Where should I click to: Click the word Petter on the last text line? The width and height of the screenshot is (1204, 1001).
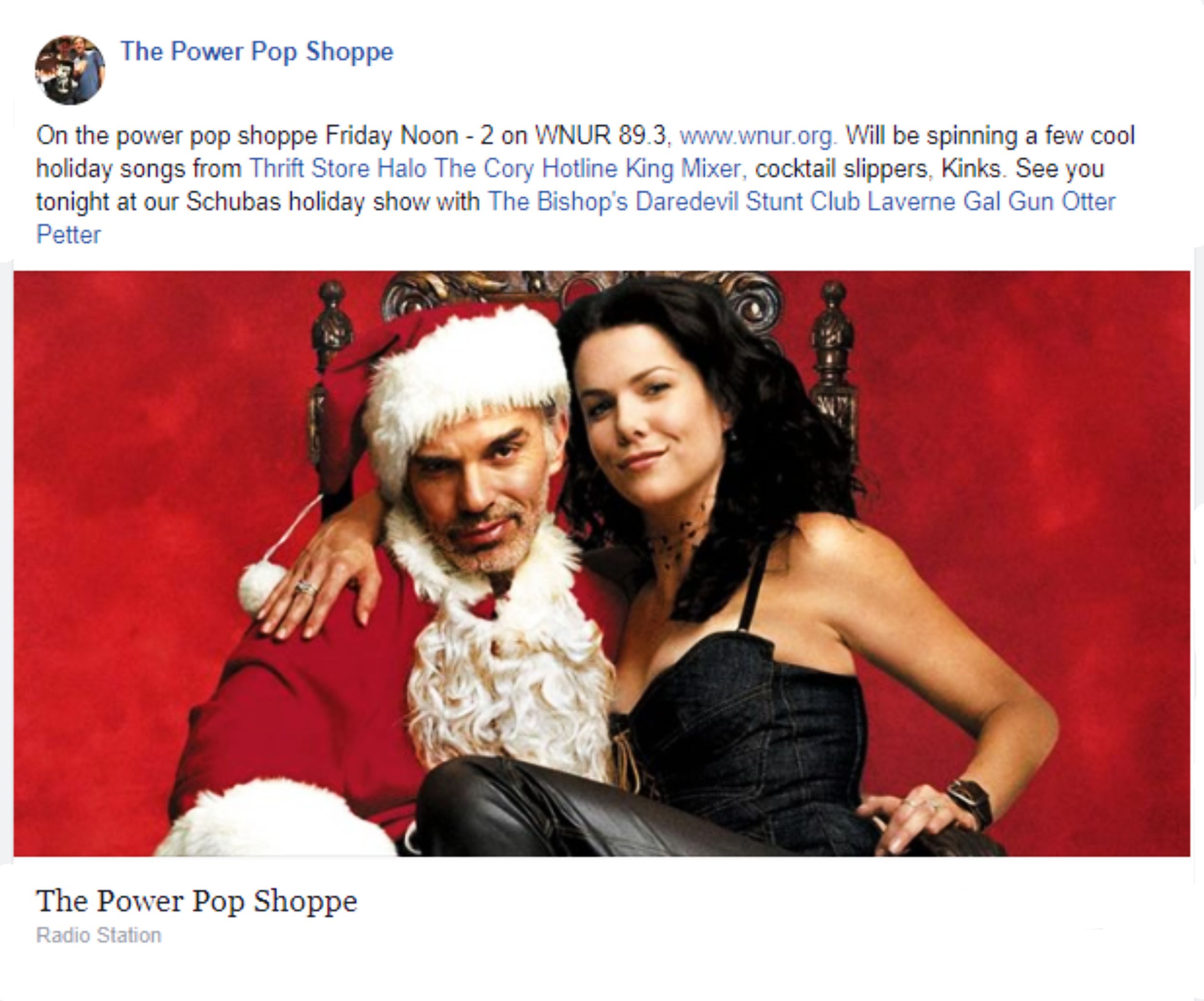click(69, 234)
